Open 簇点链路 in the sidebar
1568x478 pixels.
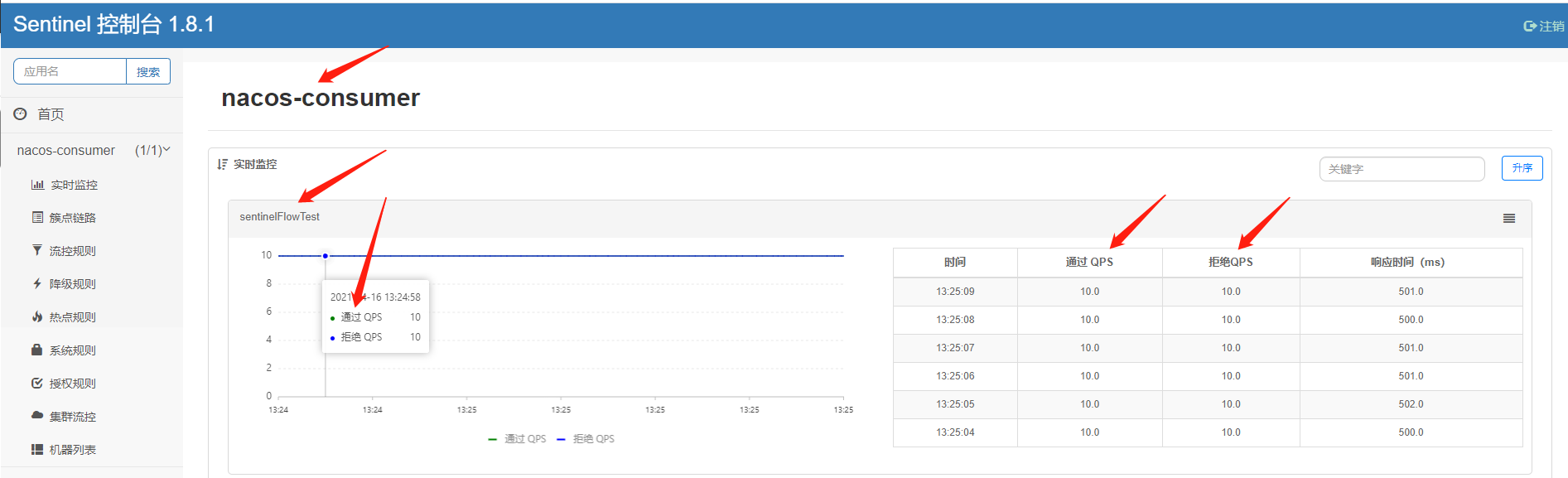(73, 218)
